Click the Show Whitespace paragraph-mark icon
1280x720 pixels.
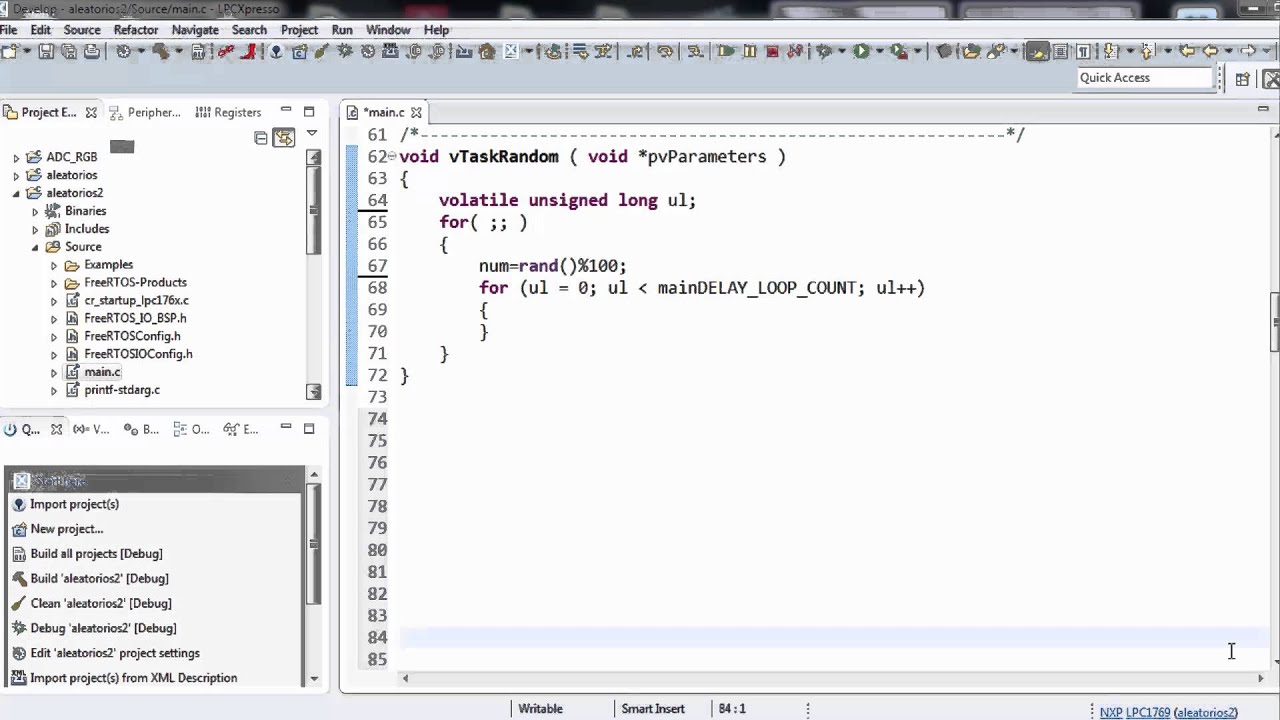click(x=1083, y=51)
